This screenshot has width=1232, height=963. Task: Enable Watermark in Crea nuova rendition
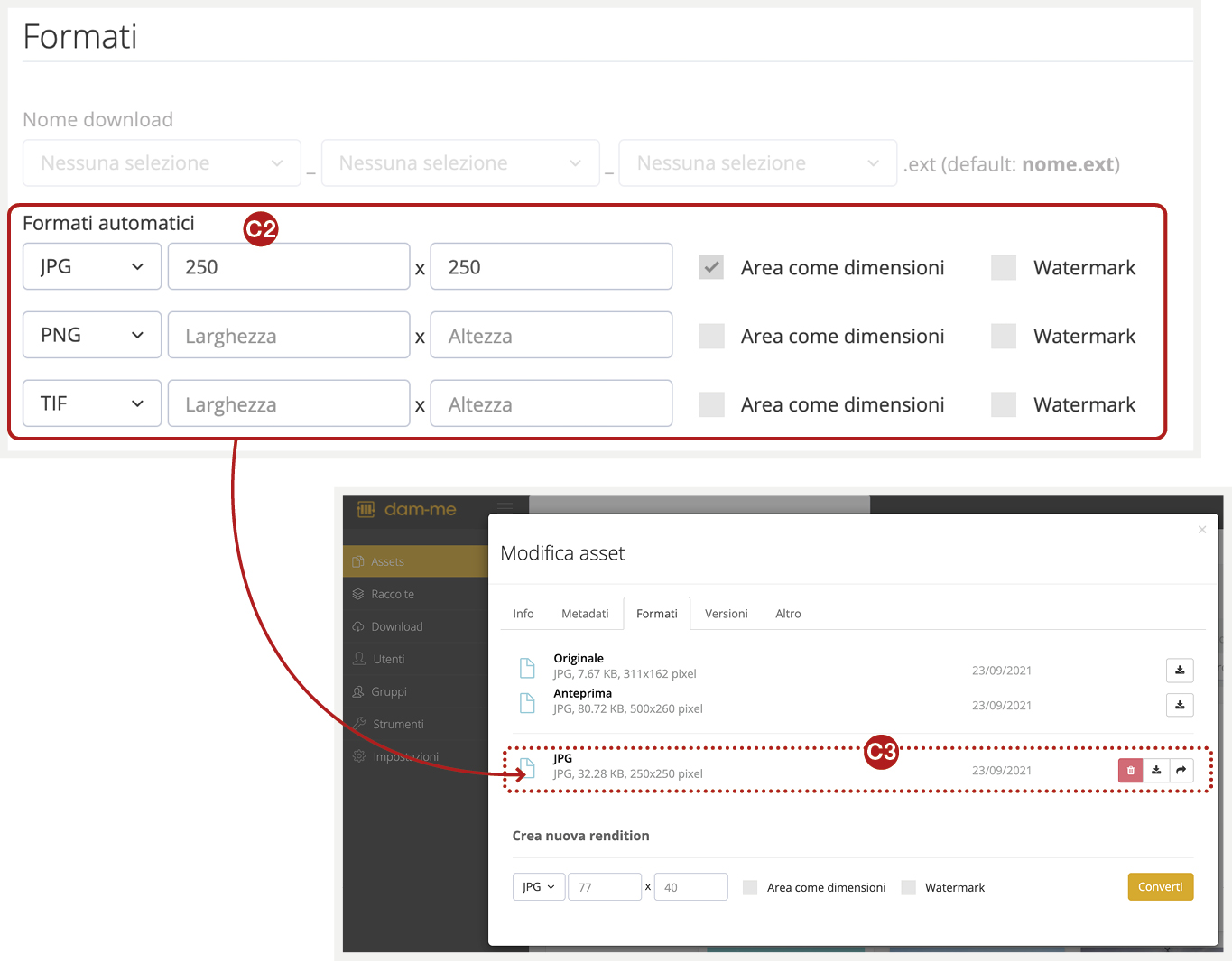tap(909, 887)
